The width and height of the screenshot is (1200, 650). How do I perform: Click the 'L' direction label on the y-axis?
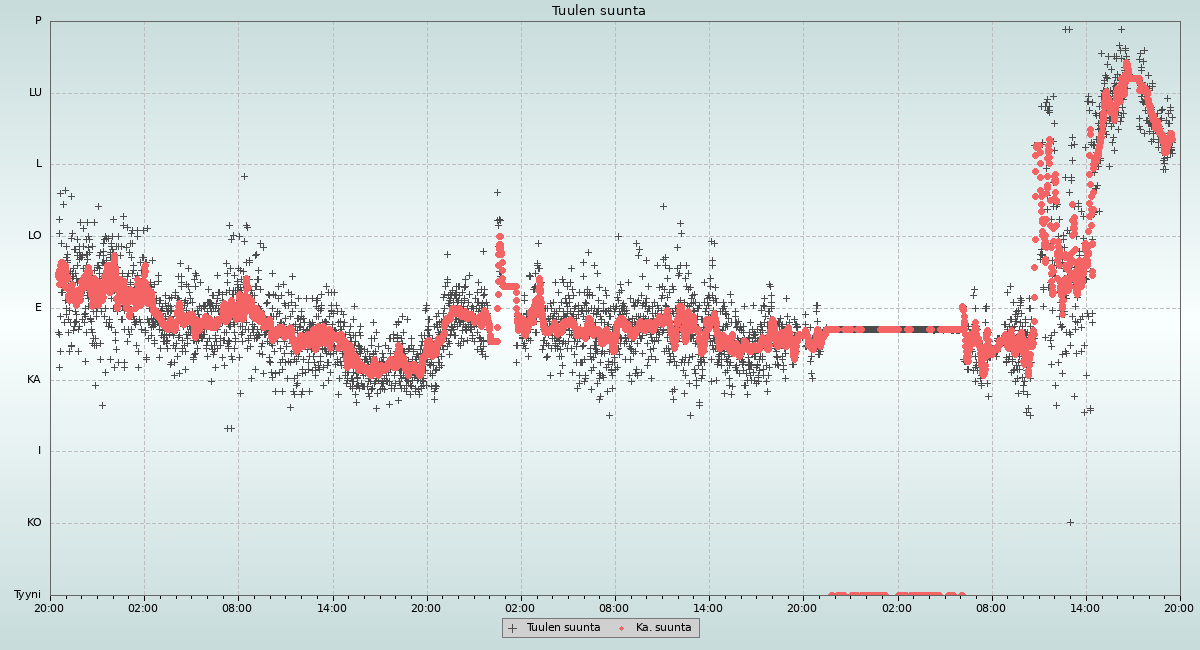click(x=39, y=164)
